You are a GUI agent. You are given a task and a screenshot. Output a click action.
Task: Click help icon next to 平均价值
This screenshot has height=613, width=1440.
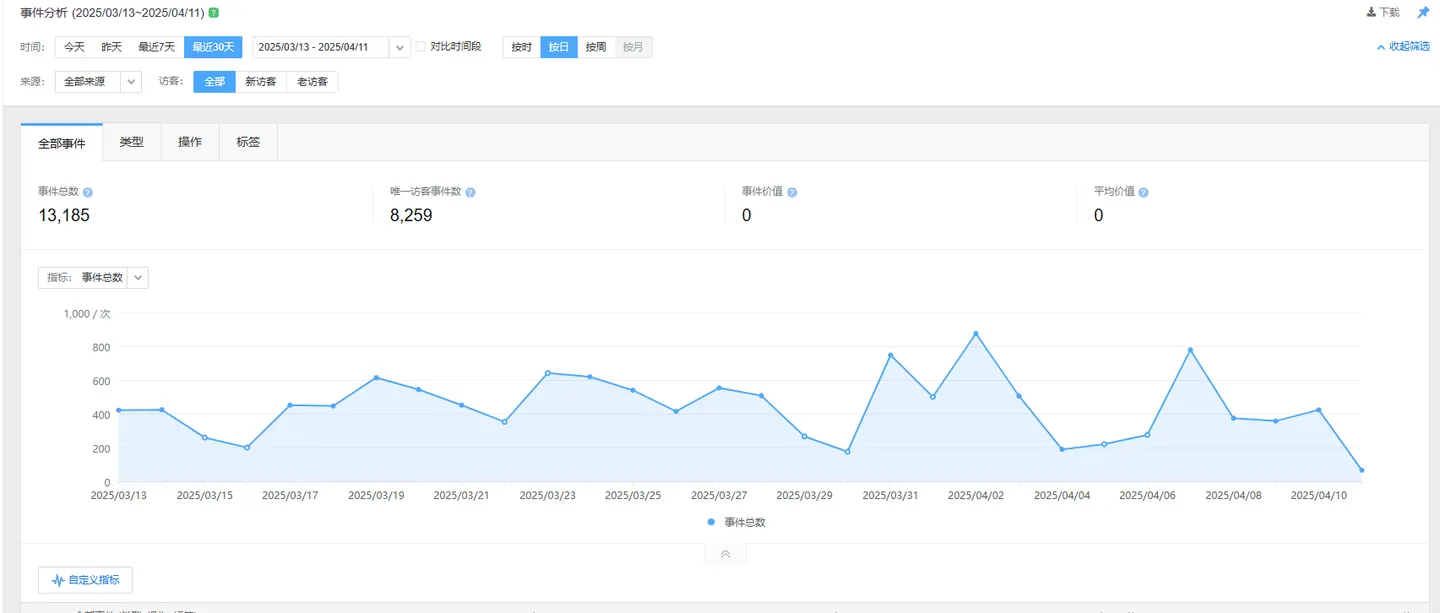(x=1143, y=192)
